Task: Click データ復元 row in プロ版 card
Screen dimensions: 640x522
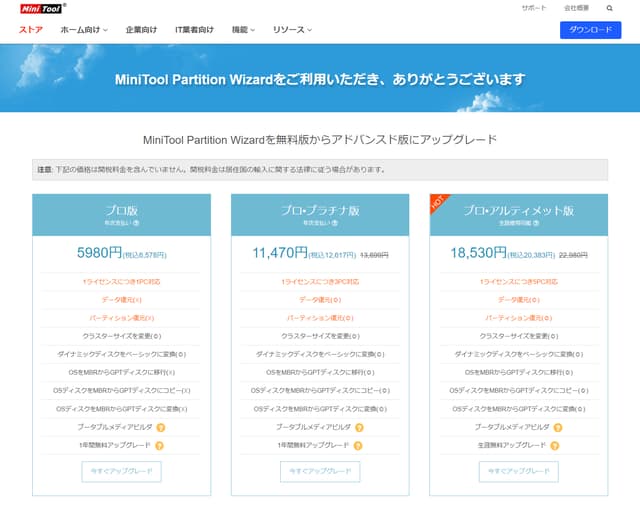Action: [x=122, y=300]
